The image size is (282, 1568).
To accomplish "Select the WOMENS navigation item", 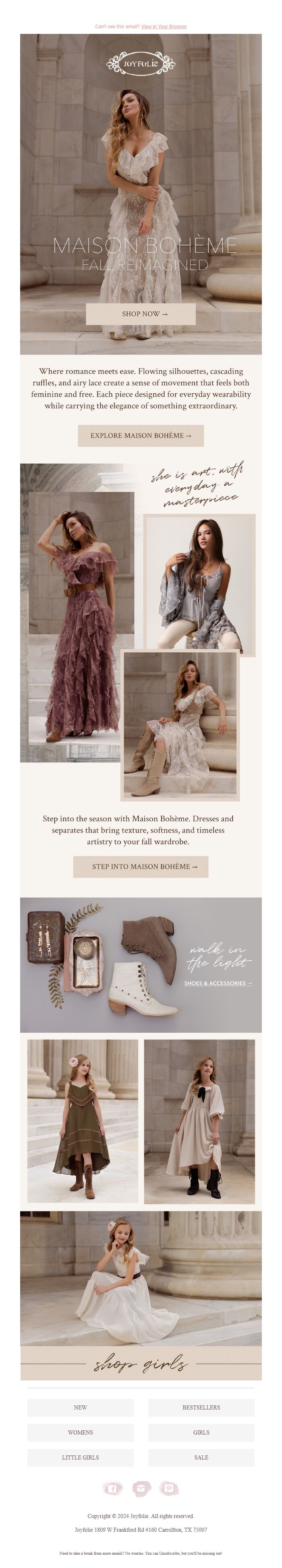I will point(80,1432).
